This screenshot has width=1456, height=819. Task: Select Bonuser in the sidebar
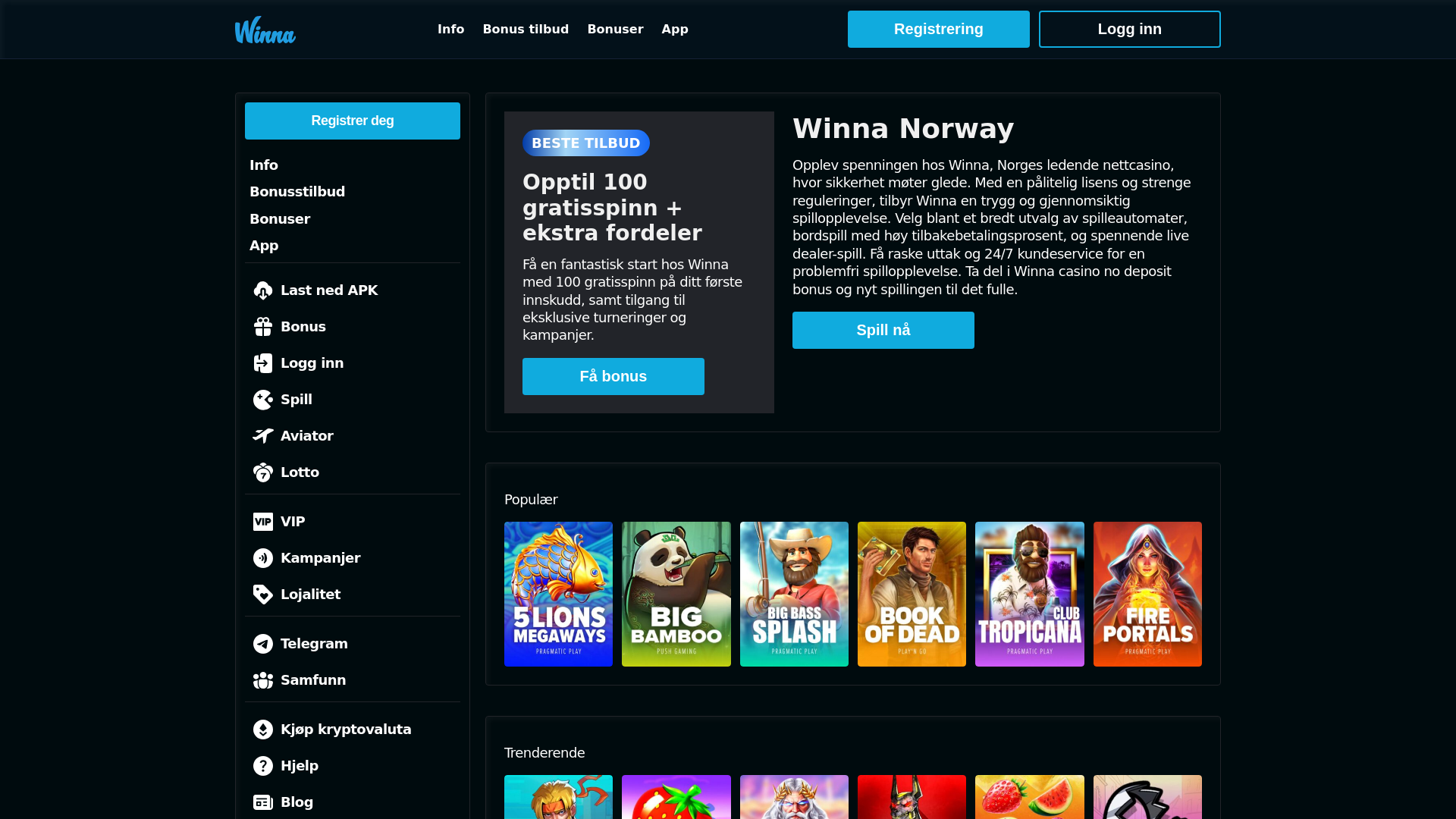click(x=280, y=219)
